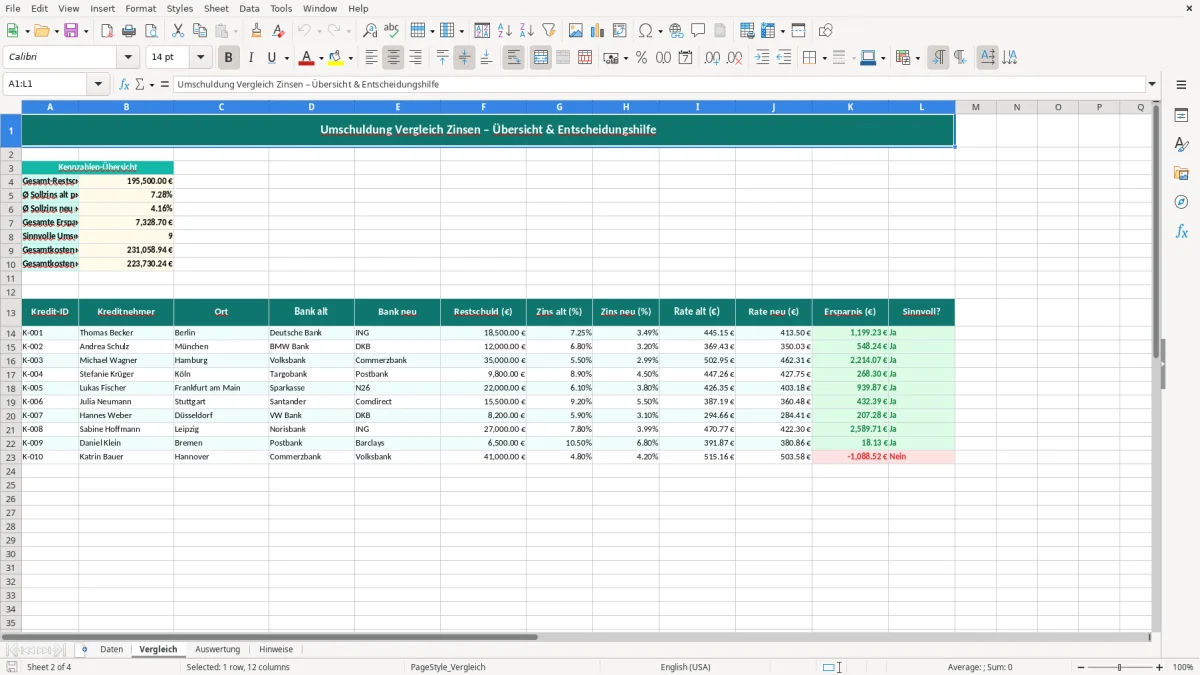Click the Define Print Area icon
The height and width of the screenshot is (675, 1200).
click(748, 31)
